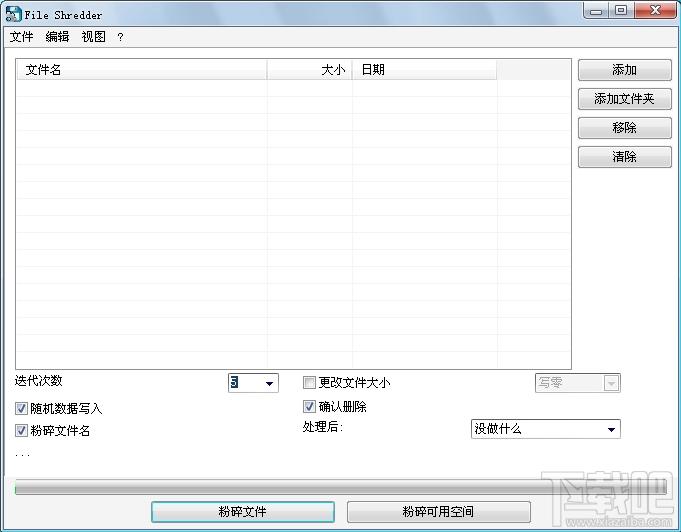Open the 处理后 dropdown showing 没做什么
Image resolution: width=681 pixels, height=532 pixels.
pos(545,429)
